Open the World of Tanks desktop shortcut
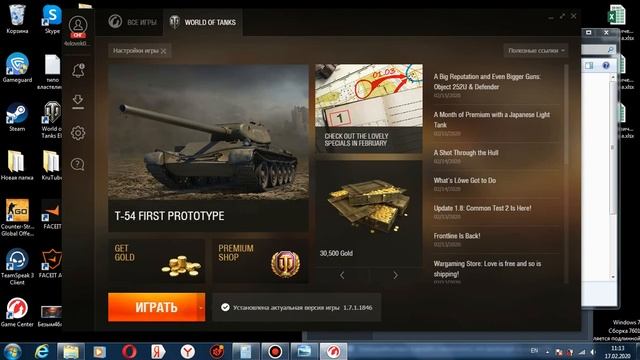Viewport: 640px width, 360px height. [52, 120]
